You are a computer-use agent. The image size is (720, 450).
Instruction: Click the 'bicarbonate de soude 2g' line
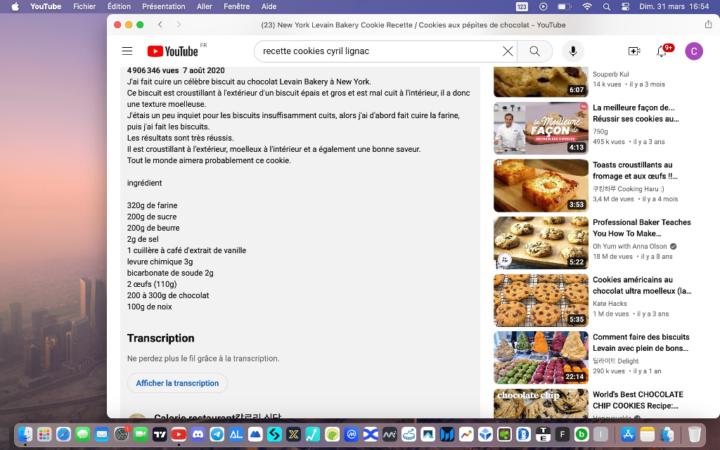coord(170,273)
